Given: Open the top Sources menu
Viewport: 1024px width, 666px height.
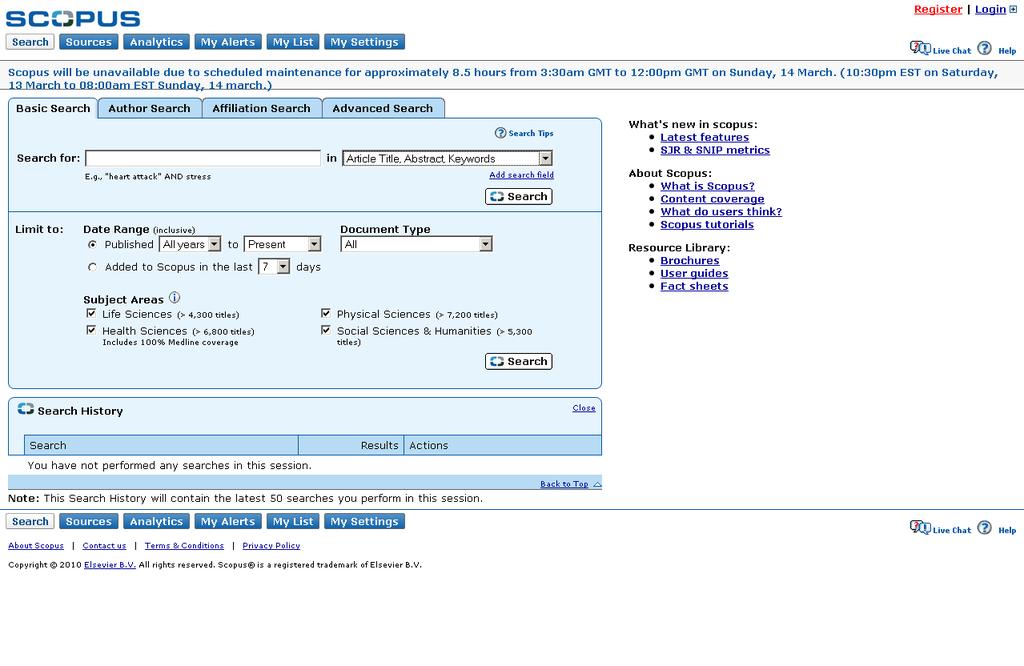Looking at the screenshot, I should tap(88, 42).
